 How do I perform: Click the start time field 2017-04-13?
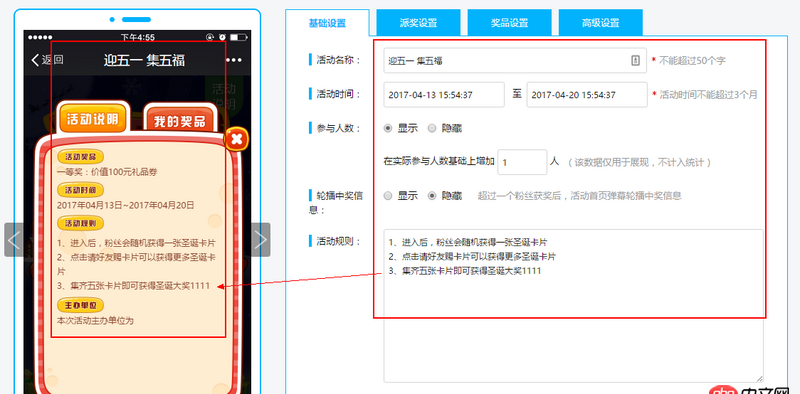(444, 95)
